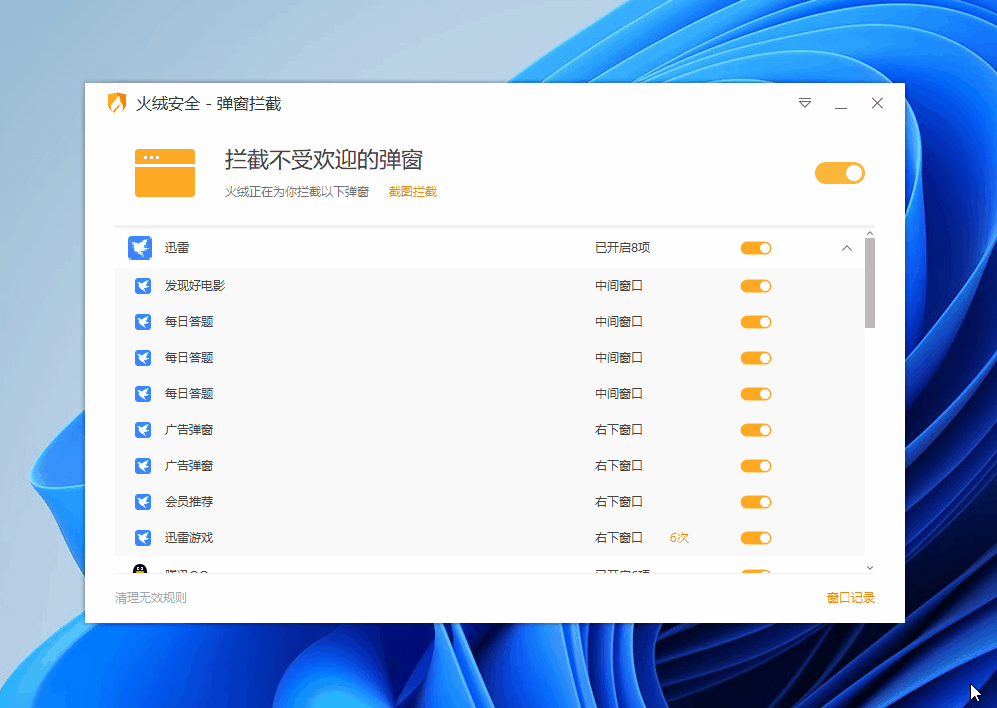Open the title bar dropdown menu icon
The height and width of the screenshot is (708, 997).
point(805,103)
